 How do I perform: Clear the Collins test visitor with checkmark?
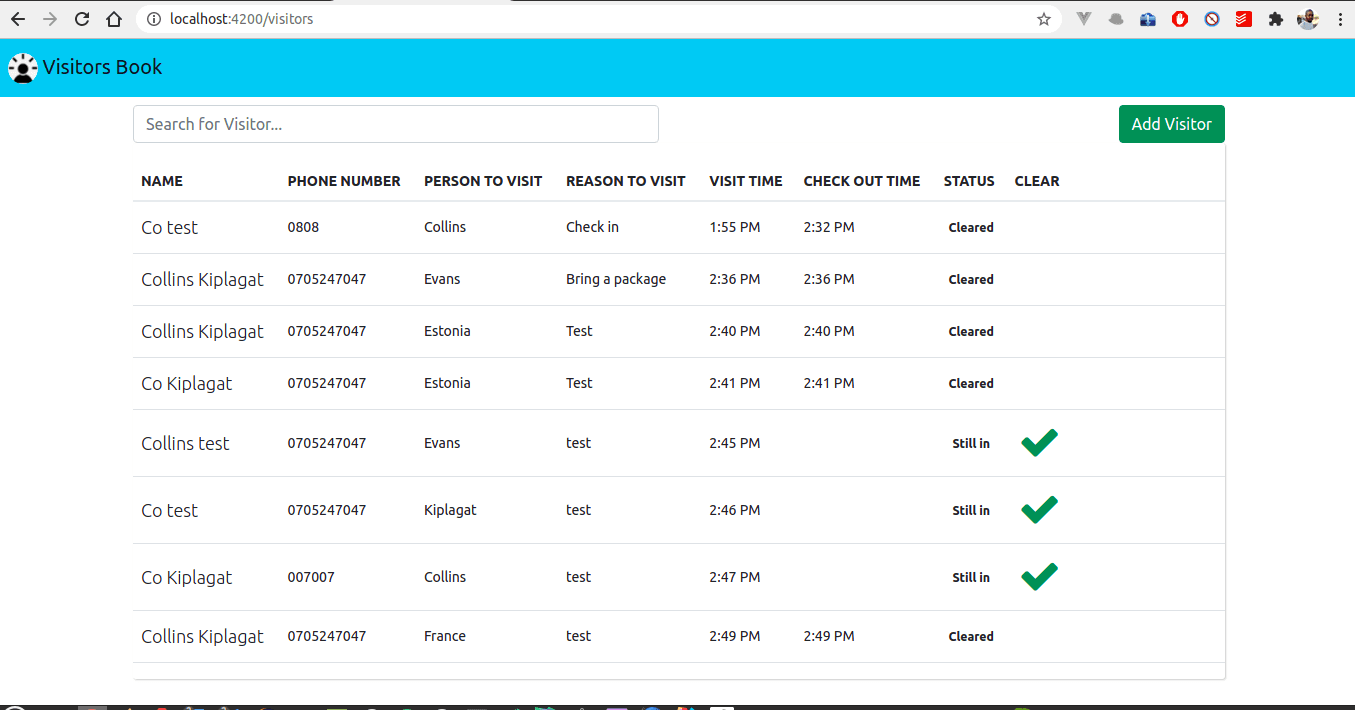[x=1039, y=443]
